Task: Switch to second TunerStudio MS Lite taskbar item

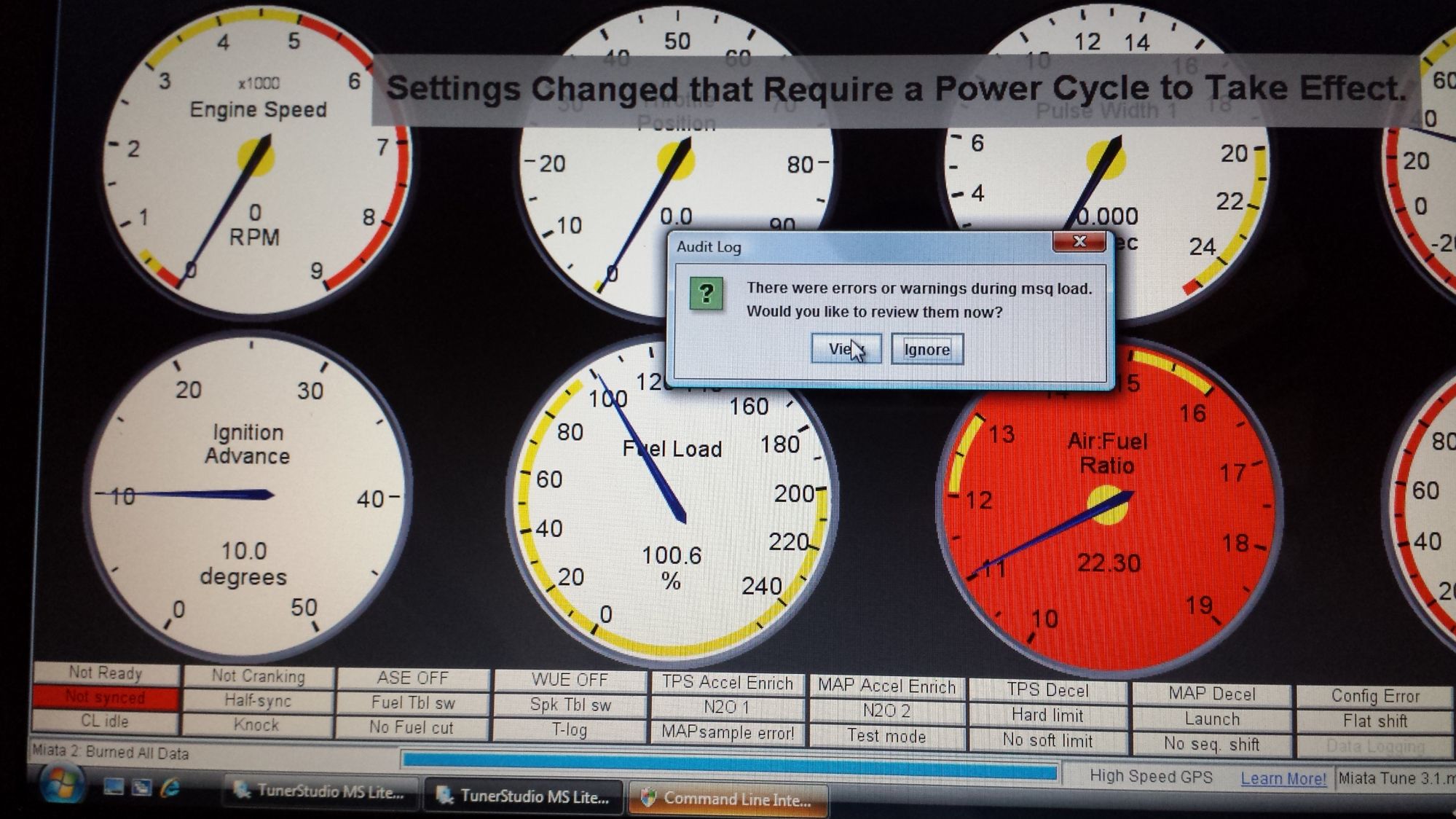Action: point(523,797)
